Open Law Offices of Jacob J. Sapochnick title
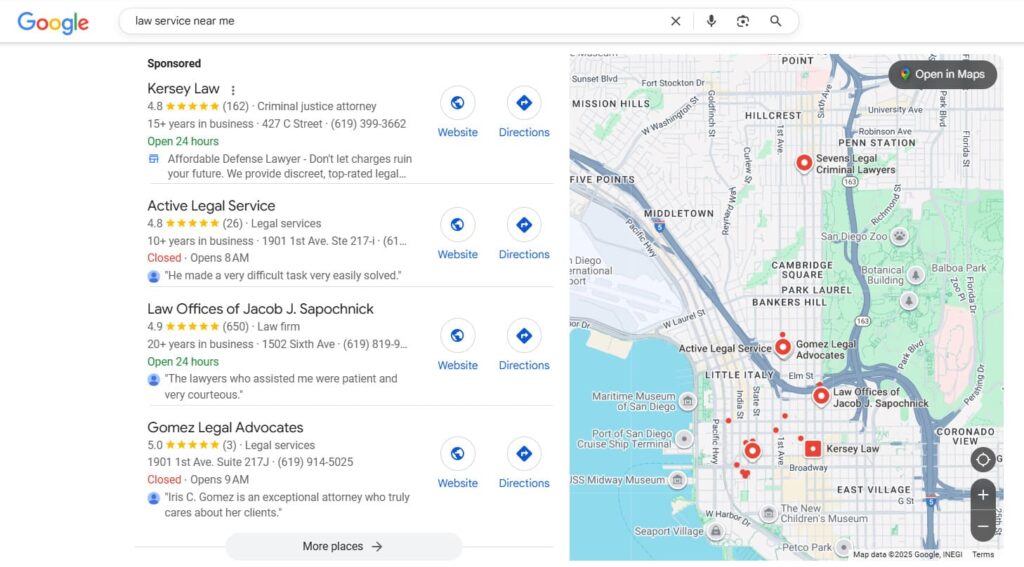Viewport: 1024px width, 567px height. tap(260, 309)
